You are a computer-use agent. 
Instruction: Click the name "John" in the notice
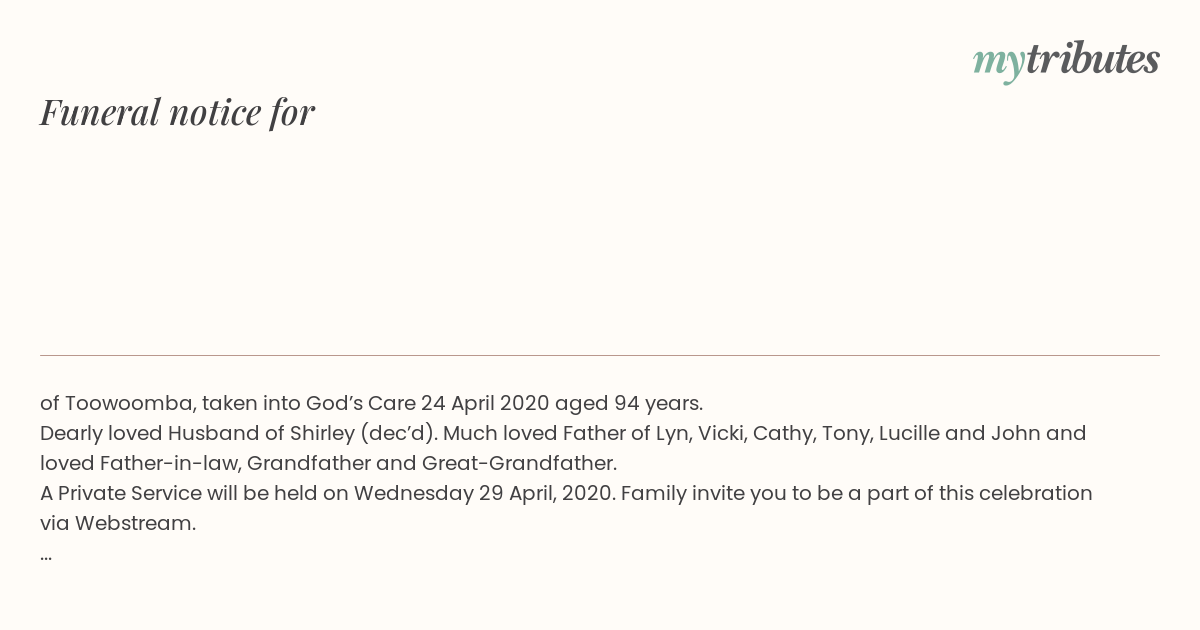(x=1016, y=433)
